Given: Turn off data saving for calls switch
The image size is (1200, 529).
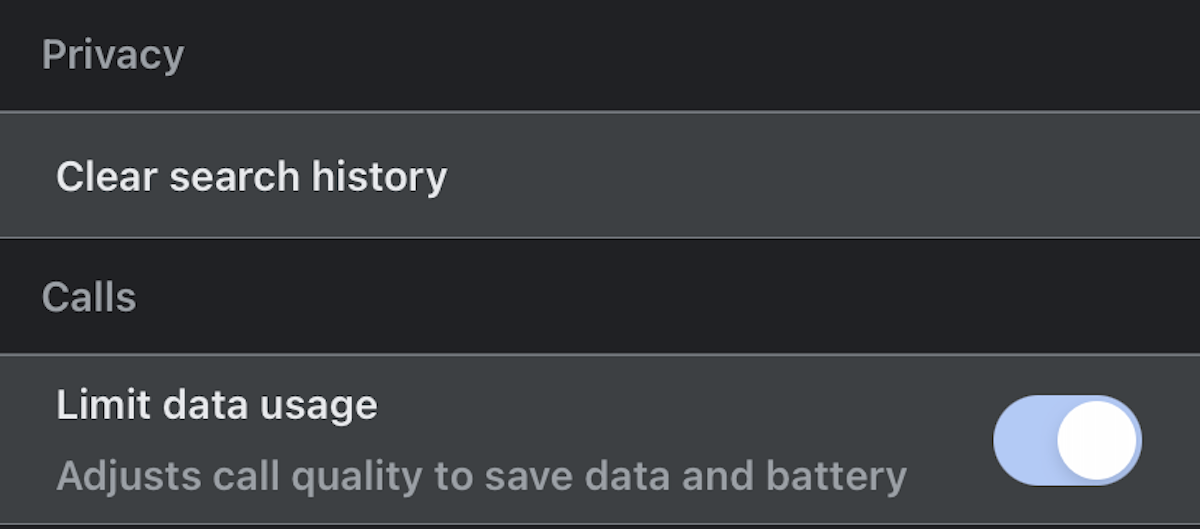Looking at the screenshot, I should 1066,440.
